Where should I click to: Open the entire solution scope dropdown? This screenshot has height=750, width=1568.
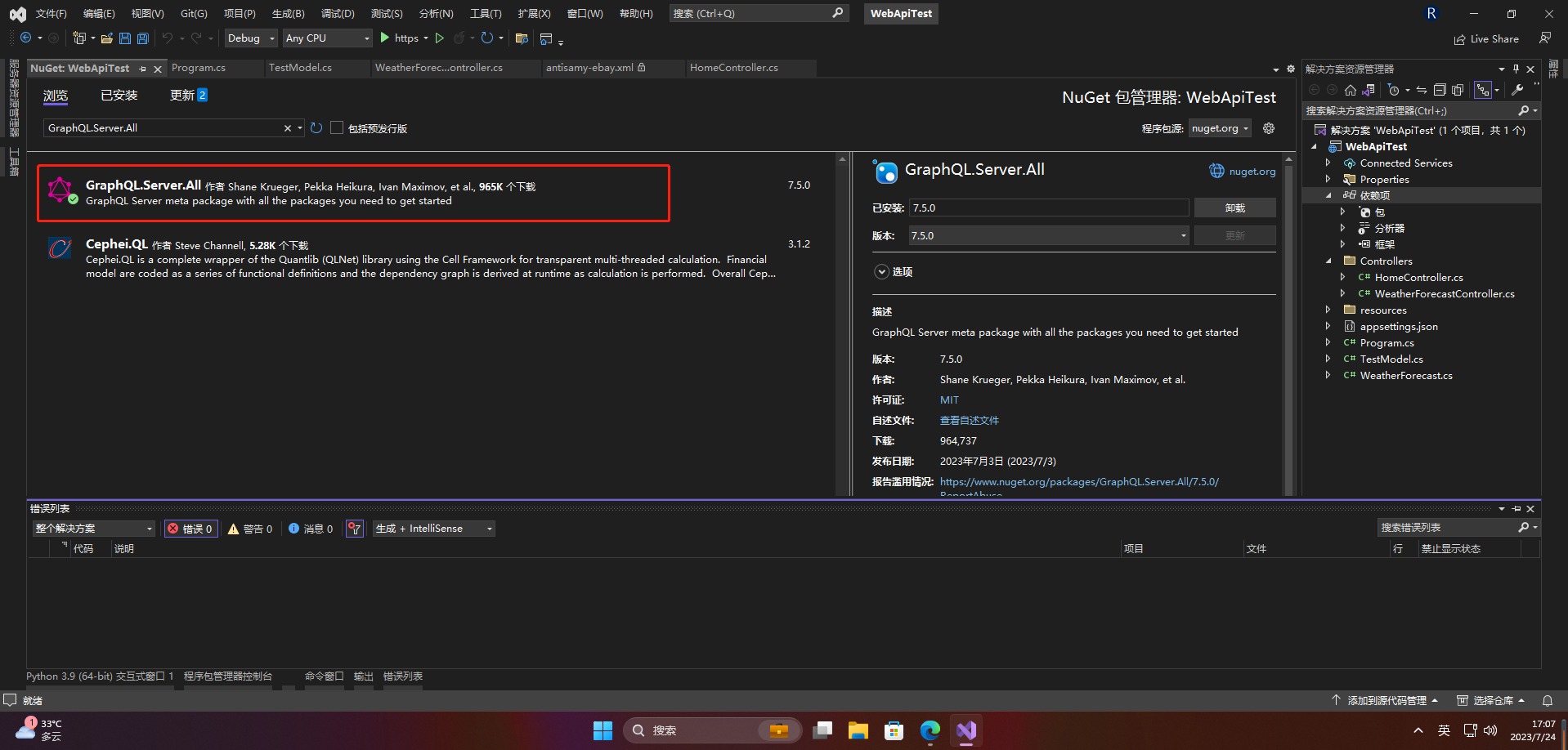click(x=94, y=529)
